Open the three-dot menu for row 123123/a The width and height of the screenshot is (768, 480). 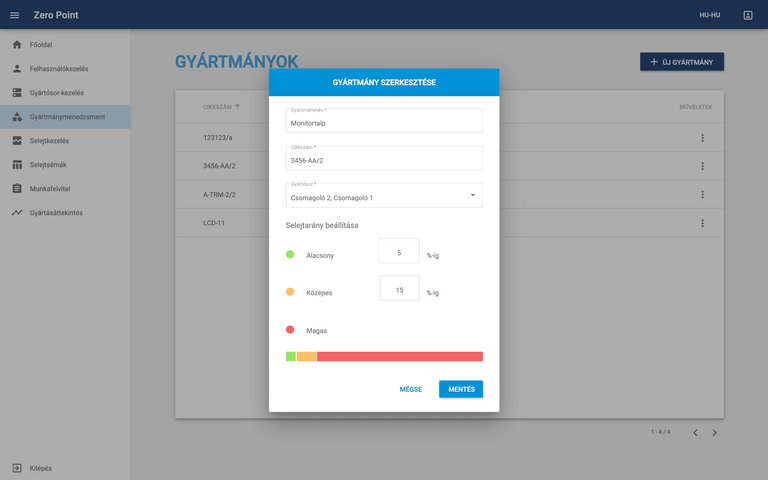pyautogui.click(x=702, y=138)
